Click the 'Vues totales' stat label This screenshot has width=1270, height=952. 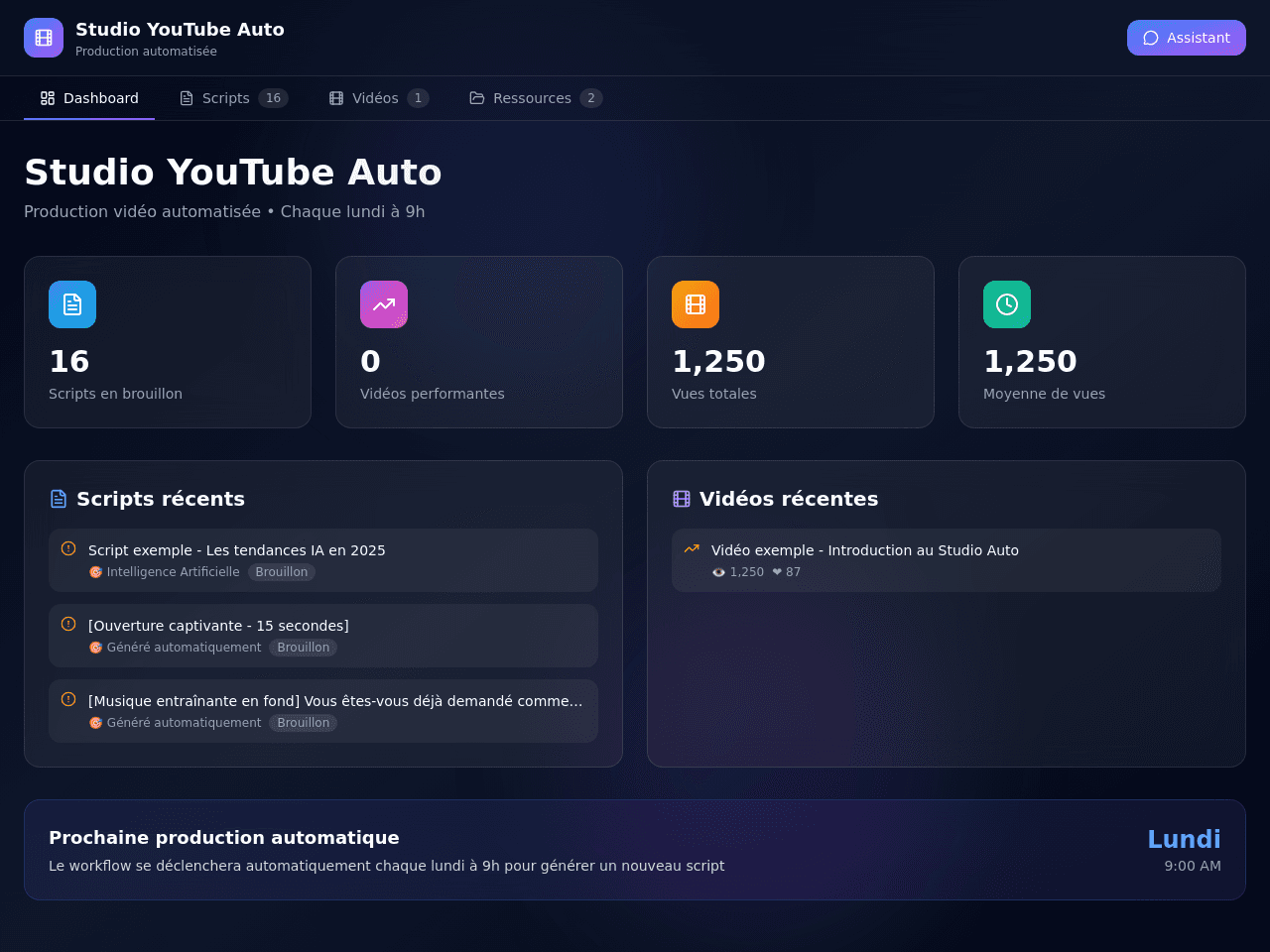tap(714, 394)
